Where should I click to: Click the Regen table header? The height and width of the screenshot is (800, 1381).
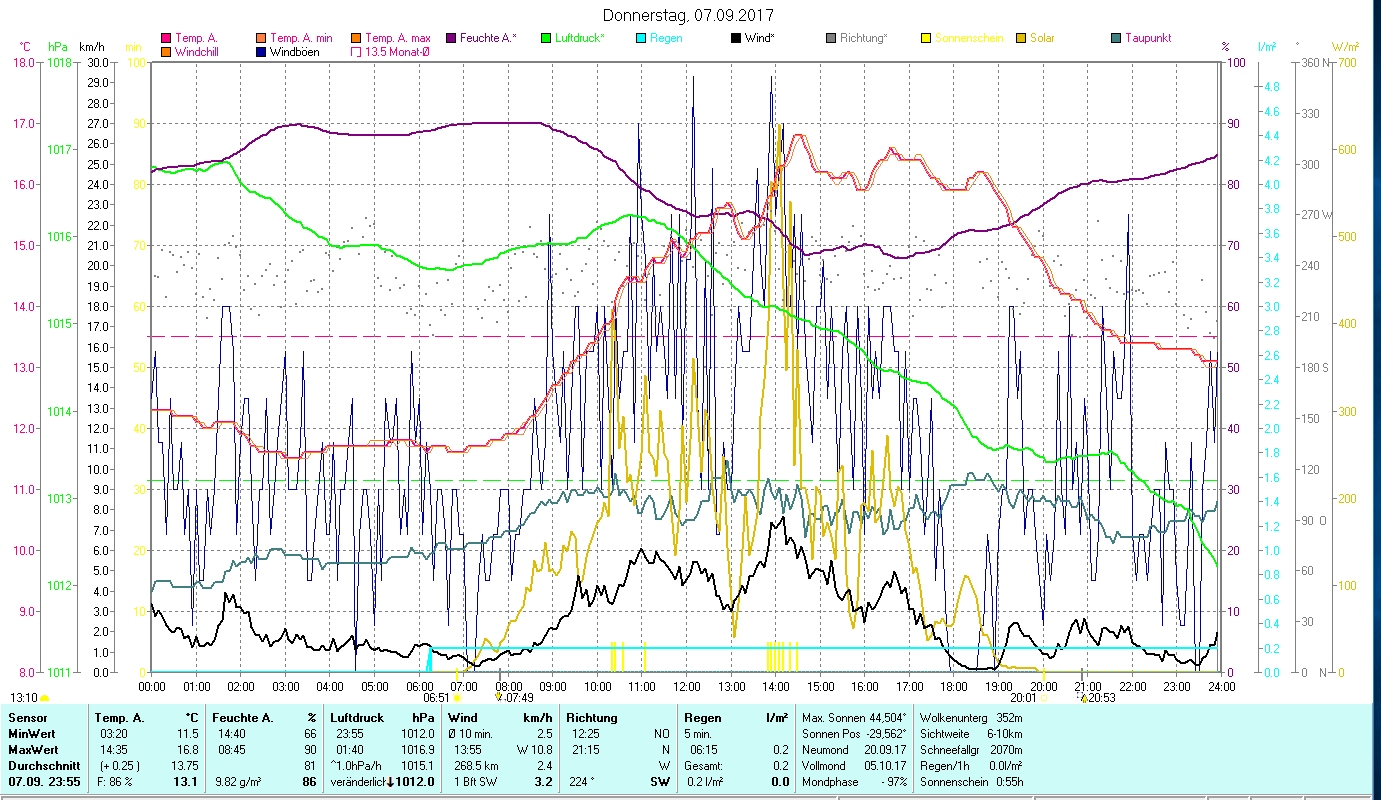[701, 718]
